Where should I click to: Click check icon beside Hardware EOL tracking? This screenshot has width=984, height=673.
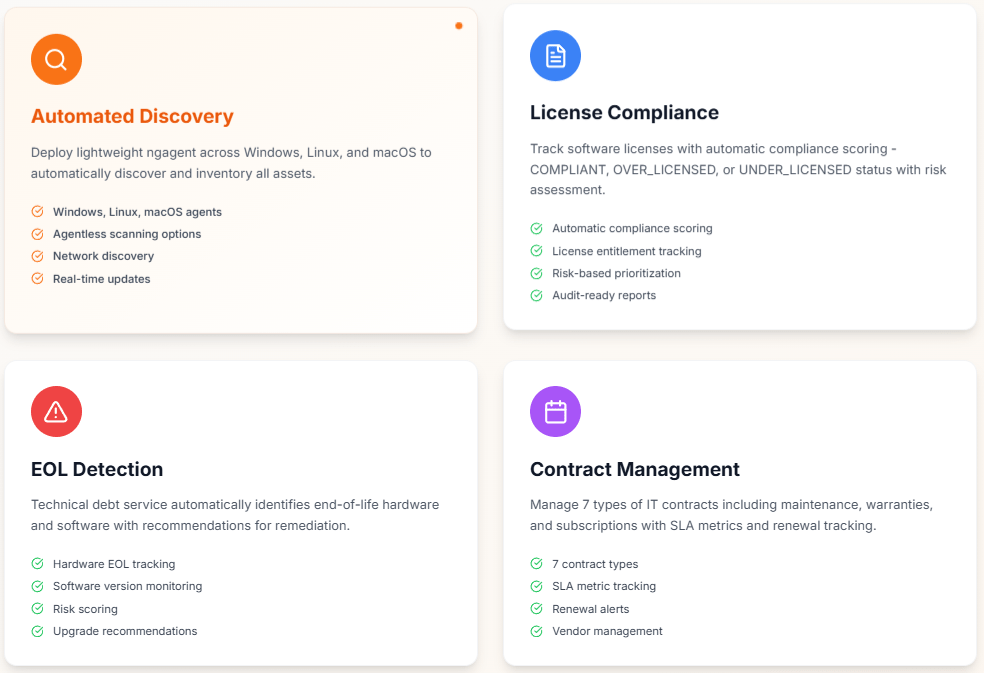point(38,564)
